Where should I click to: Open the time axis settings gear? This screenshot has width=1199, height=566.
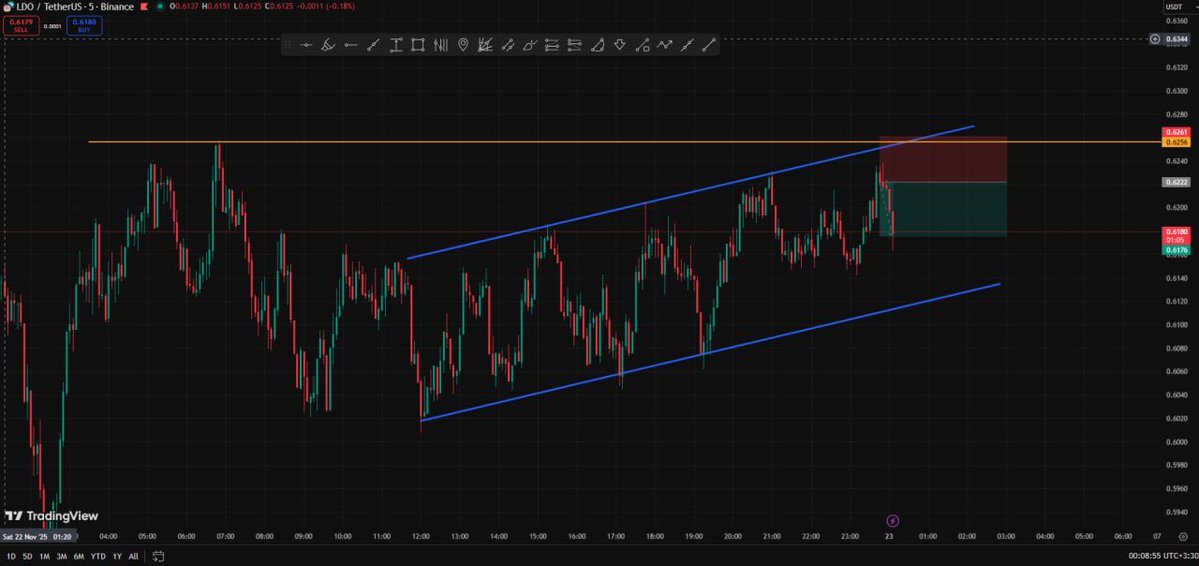(1184, 536)
